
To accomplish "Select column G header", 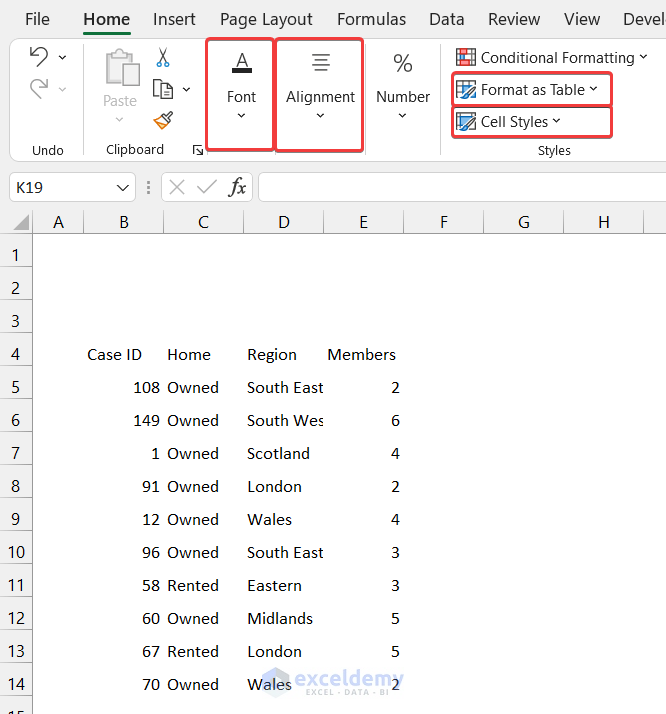I will 524,222.
